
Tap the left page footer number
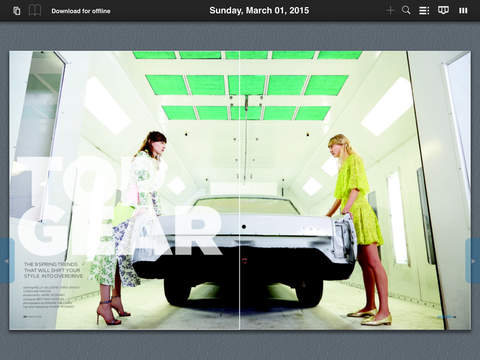tap(32, 317)
